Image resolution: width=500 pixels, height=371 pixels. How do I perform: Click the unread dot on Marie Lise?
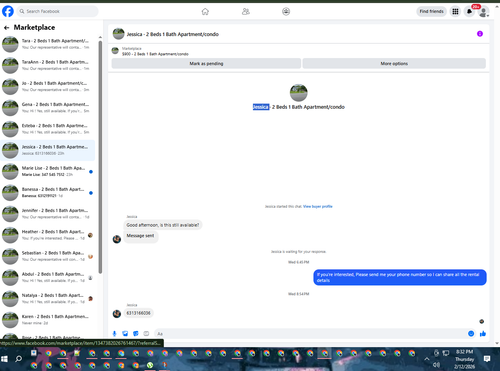click(91, 172)
